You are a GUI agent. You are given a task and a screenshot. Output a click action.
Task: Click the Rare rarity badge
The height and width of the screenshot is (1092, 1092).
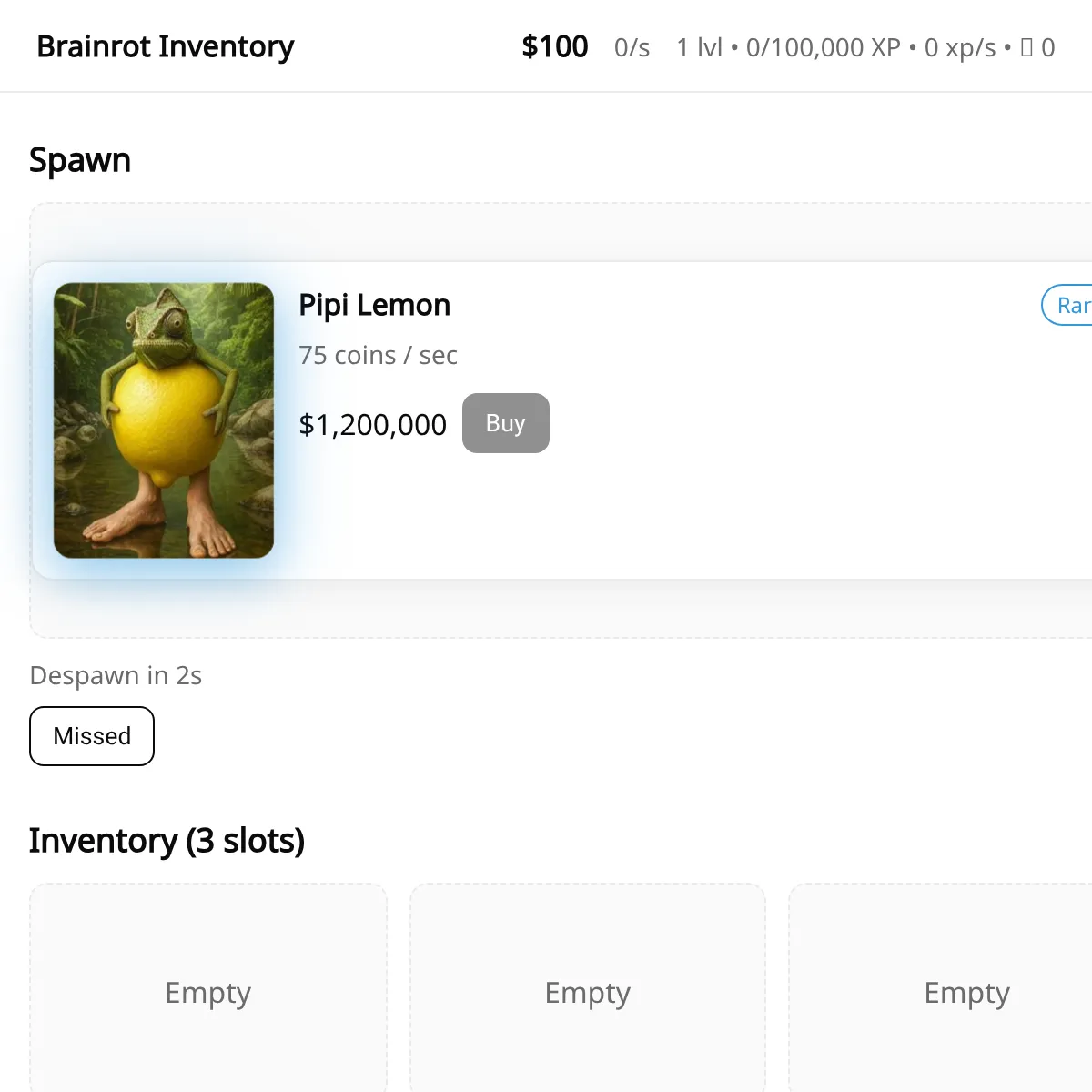coord(1070,306)
